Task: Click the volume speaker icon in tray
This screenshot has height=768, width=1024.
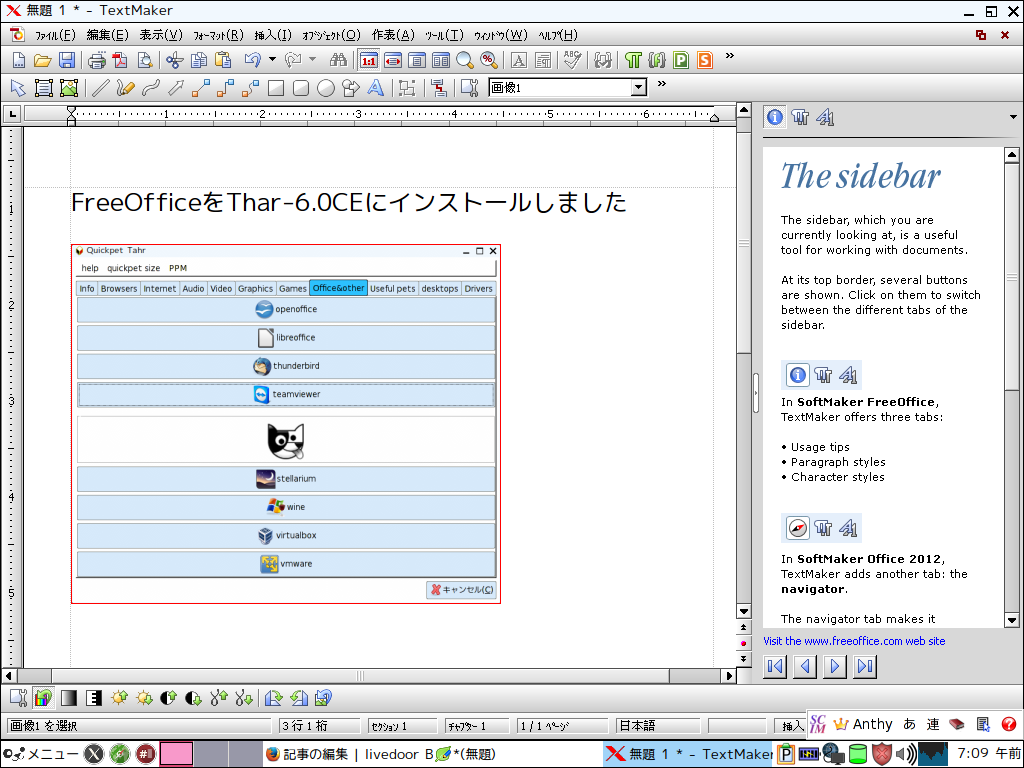Action: pyautogui.click(x=906, y=754)
